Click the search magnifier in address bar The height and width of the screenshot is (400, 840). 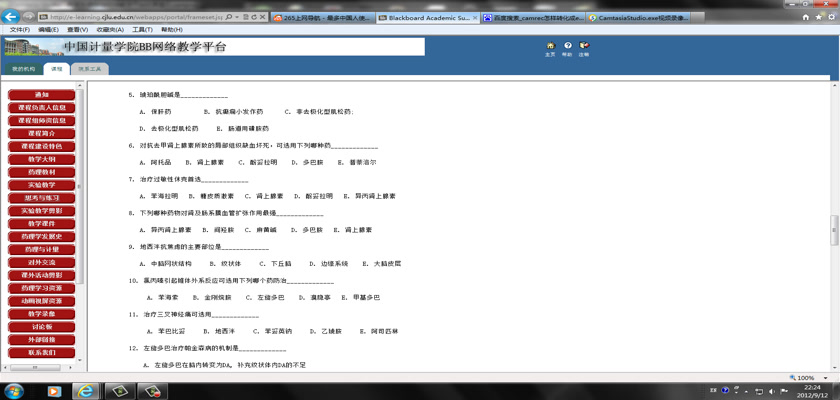(x=229, y=18)
